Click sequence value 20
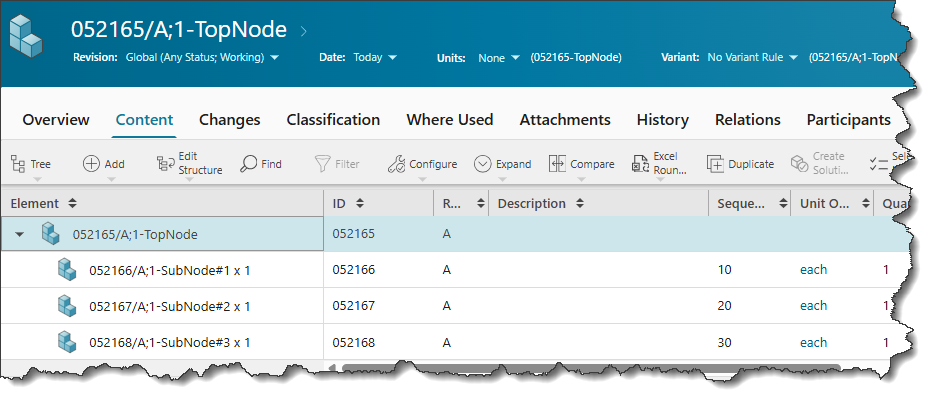This screenshot has height=404, width=937. (x=724, y=306)
